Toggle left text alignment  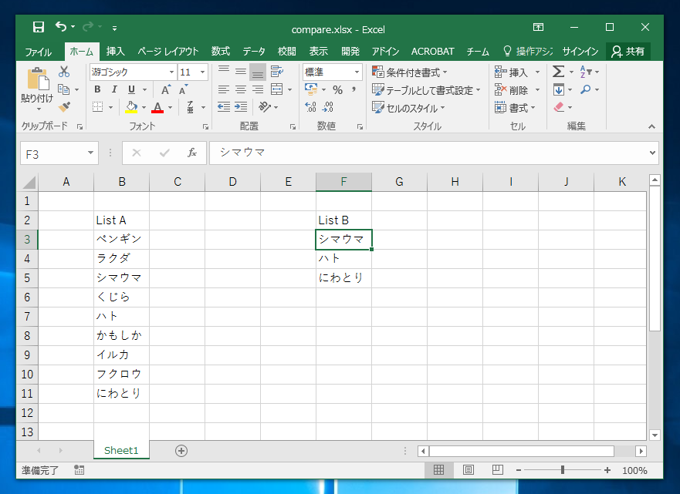pos(223,89)
